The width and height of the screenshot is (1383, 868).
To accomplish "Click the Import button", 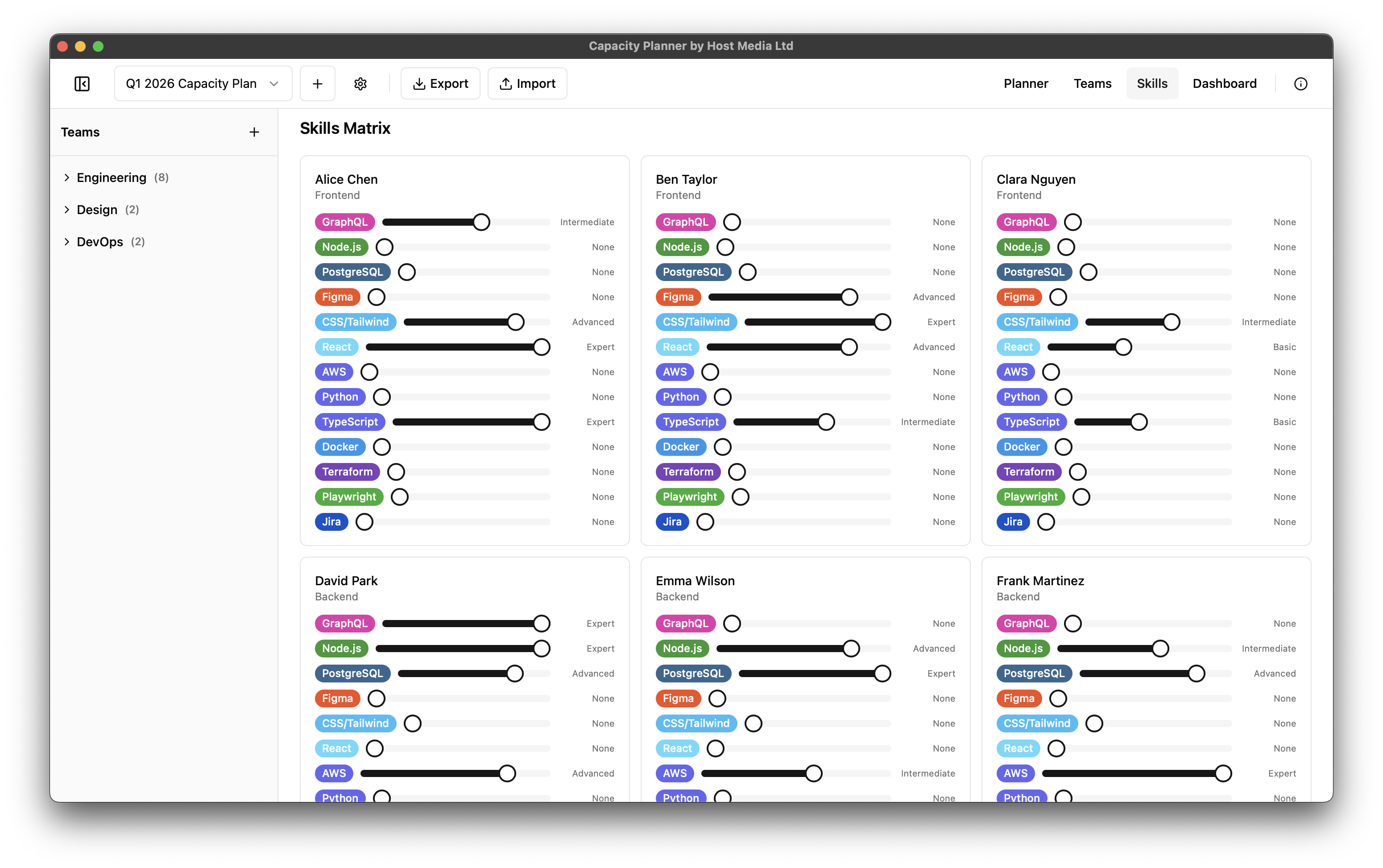I will pos(527,84).
